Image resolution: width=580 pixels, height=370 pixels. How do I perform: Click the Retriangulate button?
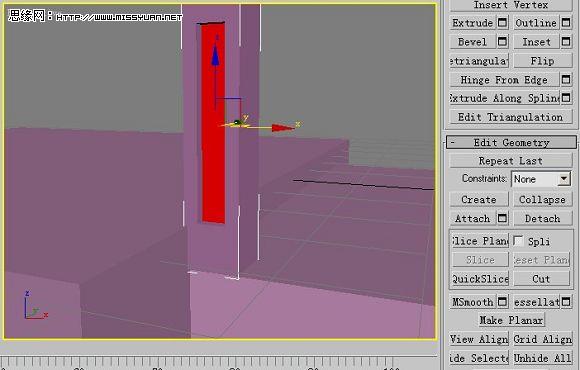pos(479,61)
